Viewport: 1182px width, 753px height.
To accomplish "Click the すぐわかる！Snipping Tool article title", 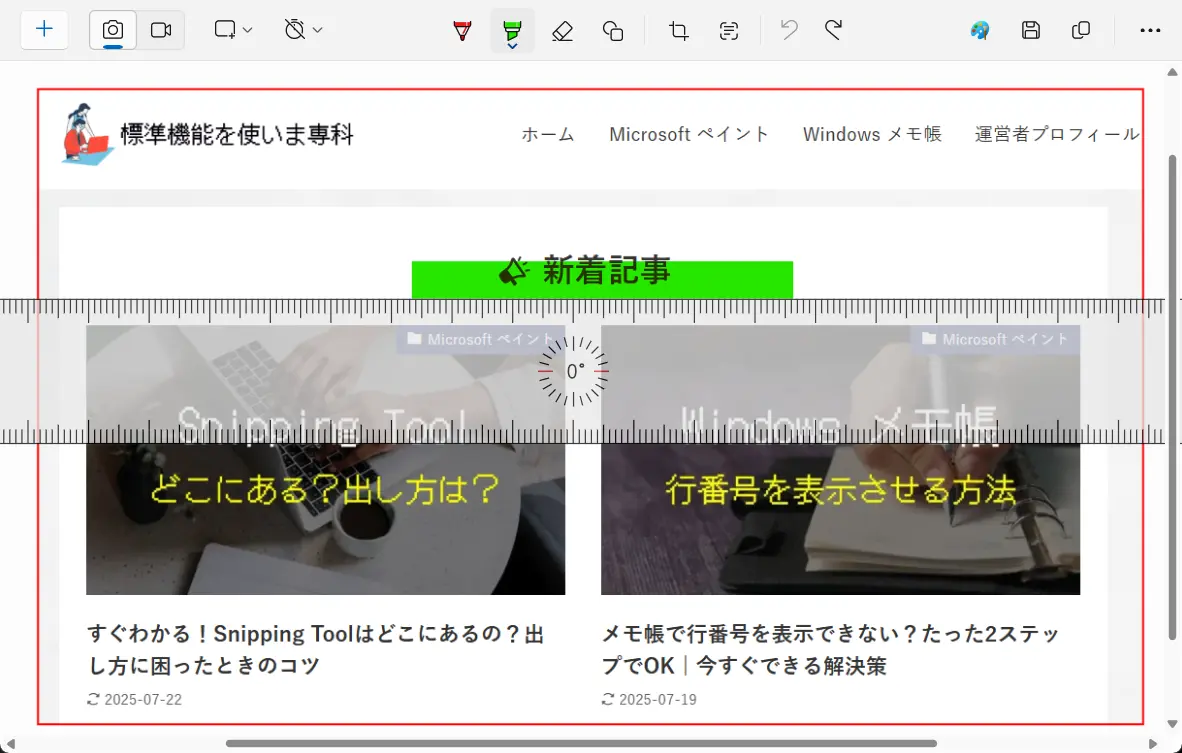I will 316,650.
